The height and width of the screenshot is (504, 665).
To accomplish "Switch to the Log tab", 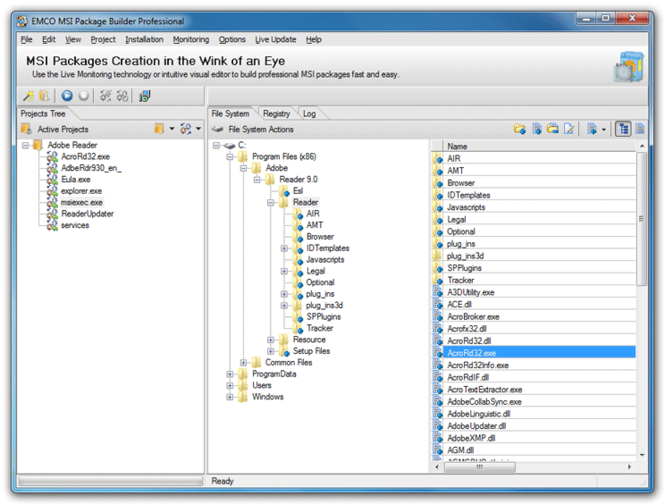I will [309, 114].
